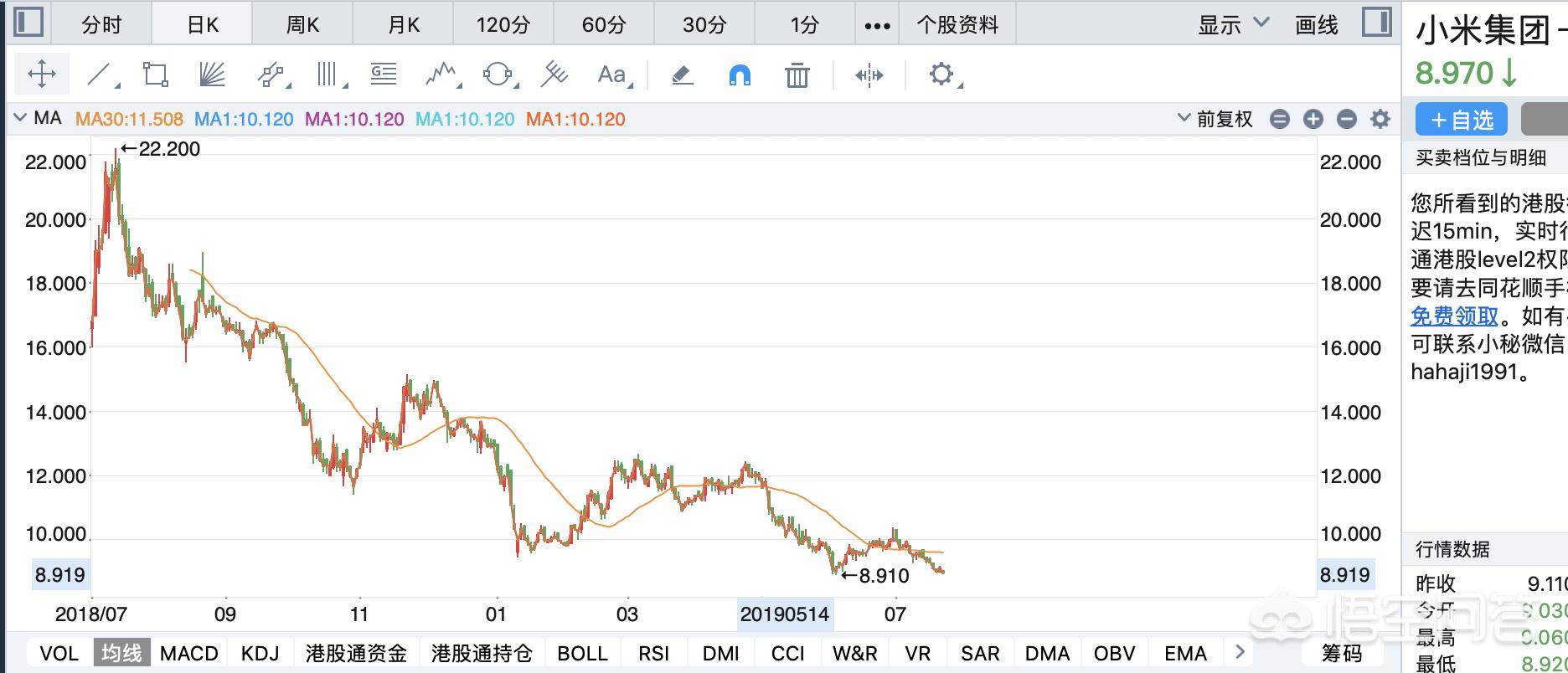Click the minus button next to the gear
The image size is (1568, 673).
click(1346, 119)
